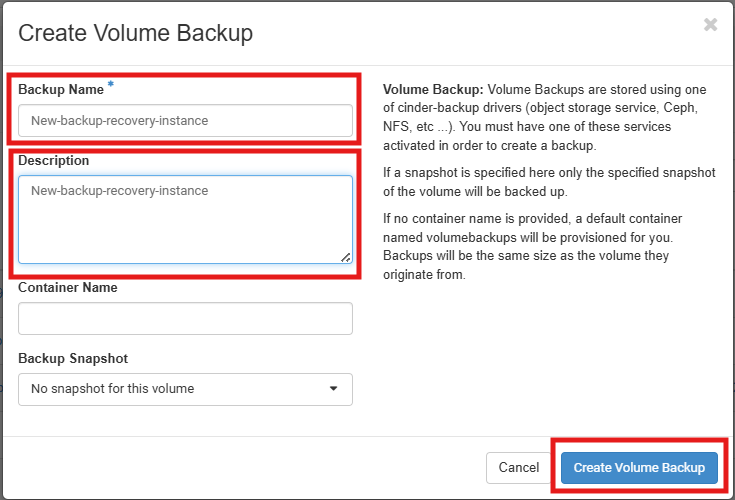Click the Container Name label
This screenshot has width=735, height=500.
click(x=68, y=287)
